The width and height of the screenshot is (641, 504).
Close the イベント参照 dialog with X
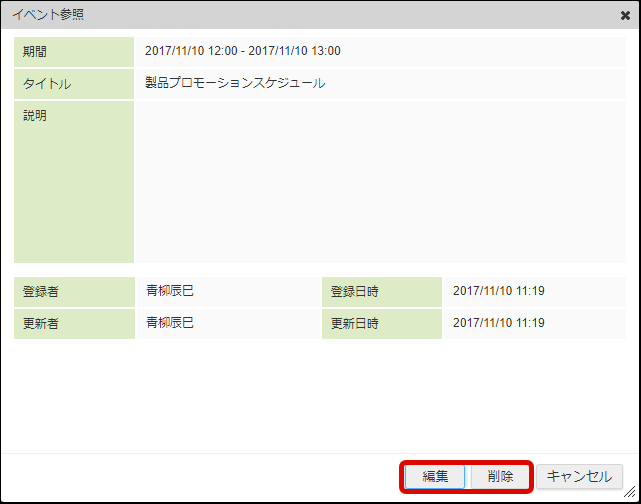625,16
